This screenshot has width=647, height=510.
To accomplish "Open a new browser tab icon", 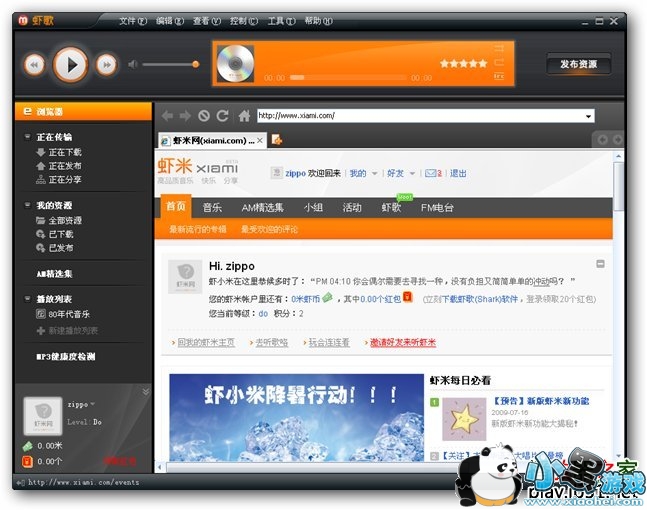I will [x=276, y=140].
